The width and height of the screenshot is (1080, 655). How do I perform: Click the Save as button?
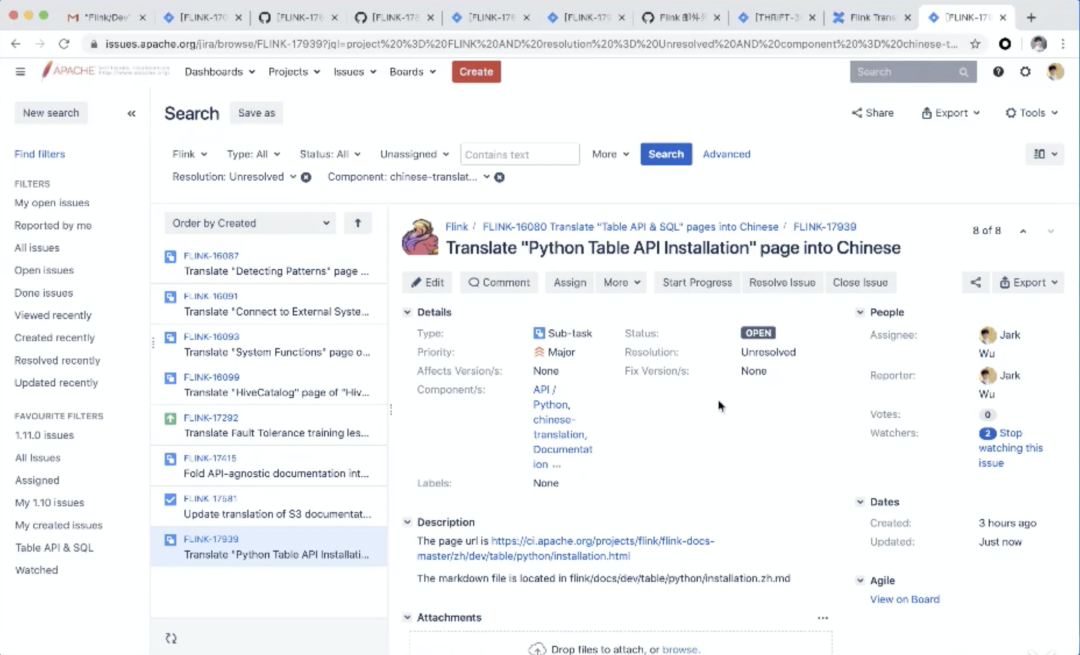tap(256, 113)
